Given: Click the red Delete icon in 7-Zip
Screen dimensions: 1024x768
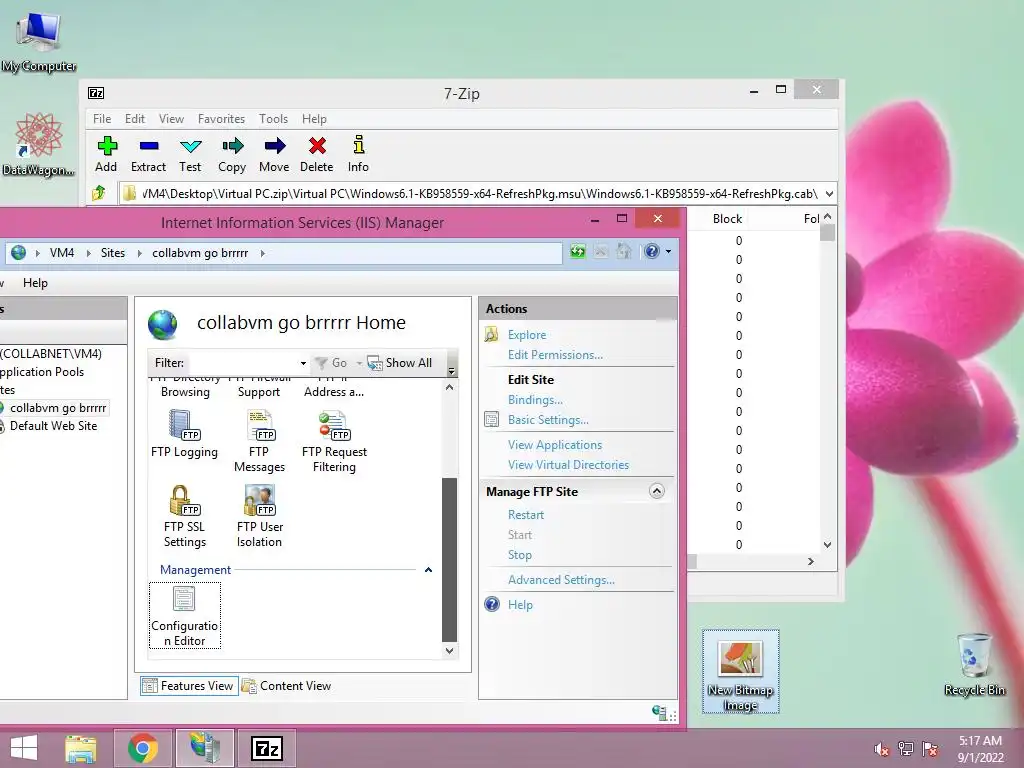Looking at the screenshot, I should (317, 154).
